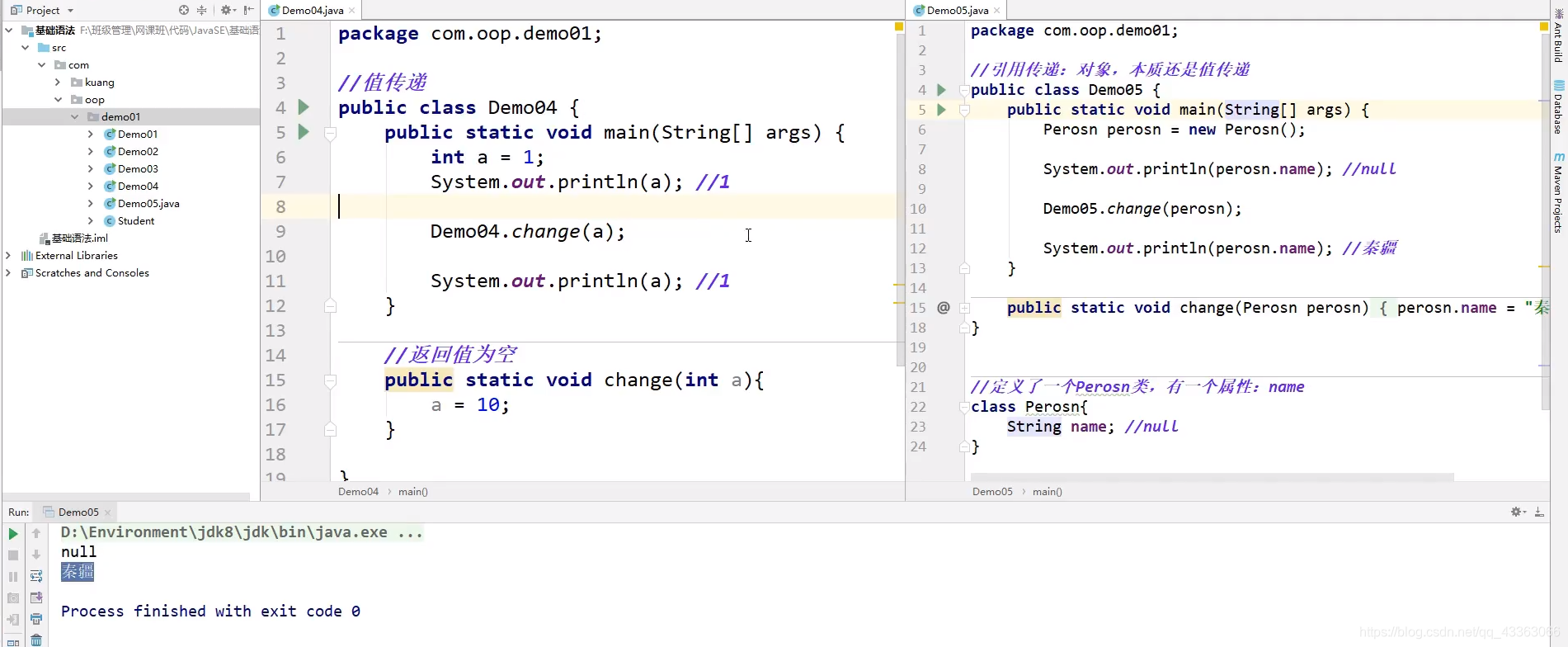The width and height of the screenshot is (1568, 647).
Task: Hide the Project panel with the hide icon
Action: coord(248,10)
